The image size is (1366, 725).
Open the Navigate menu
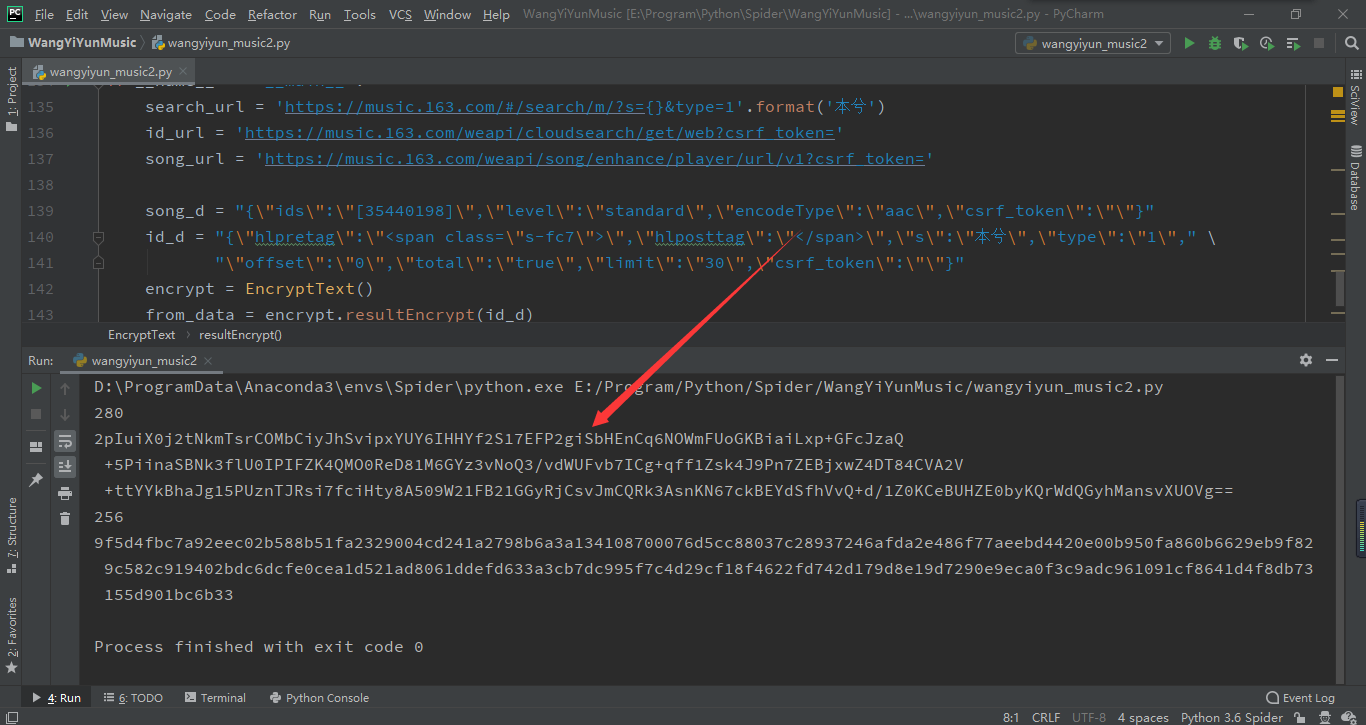pyautogui.click(x=166, y=14)
